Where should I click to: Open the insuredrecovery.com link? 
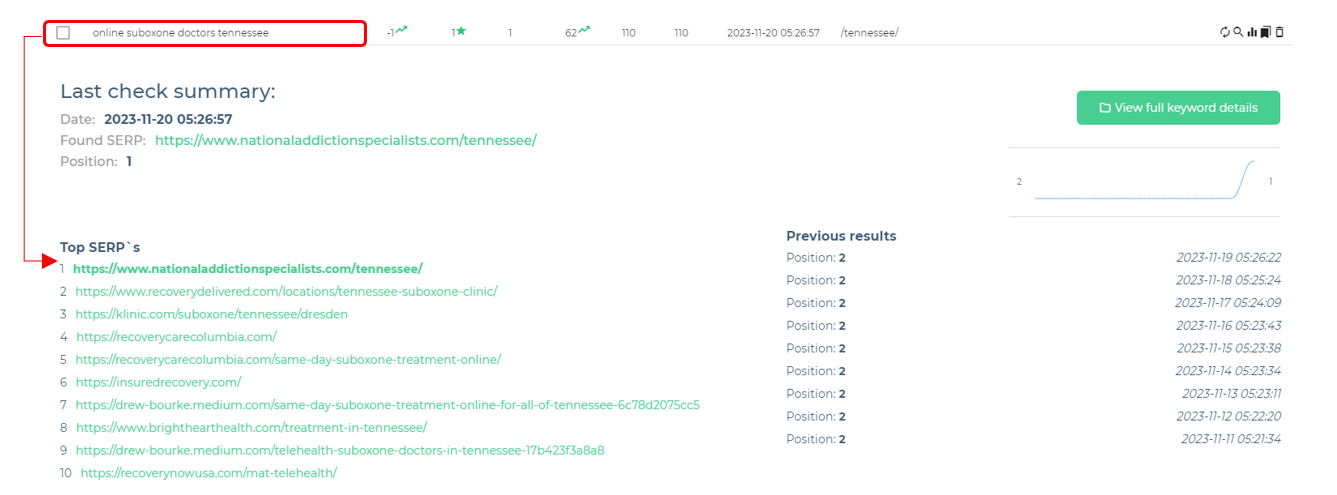point(158,382)
